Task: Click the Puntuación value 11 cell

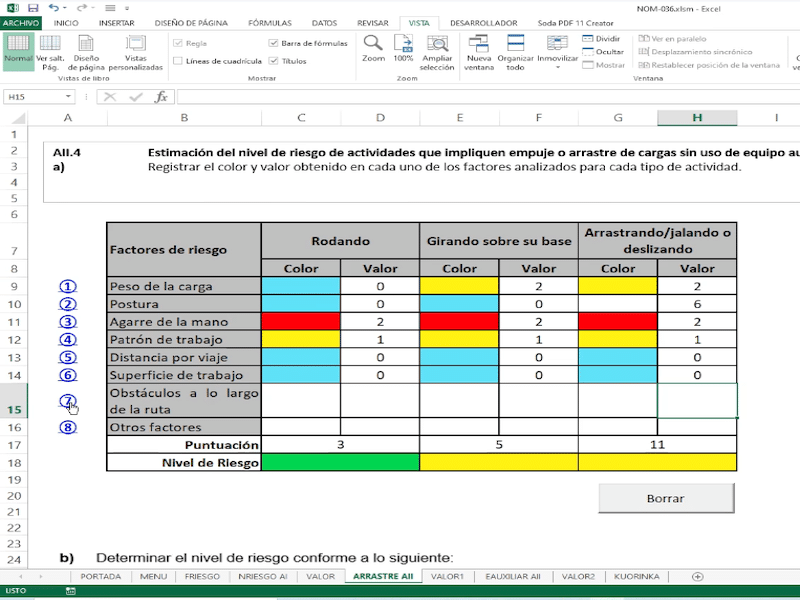Action: pyautogui.click(x=657, y=445)
